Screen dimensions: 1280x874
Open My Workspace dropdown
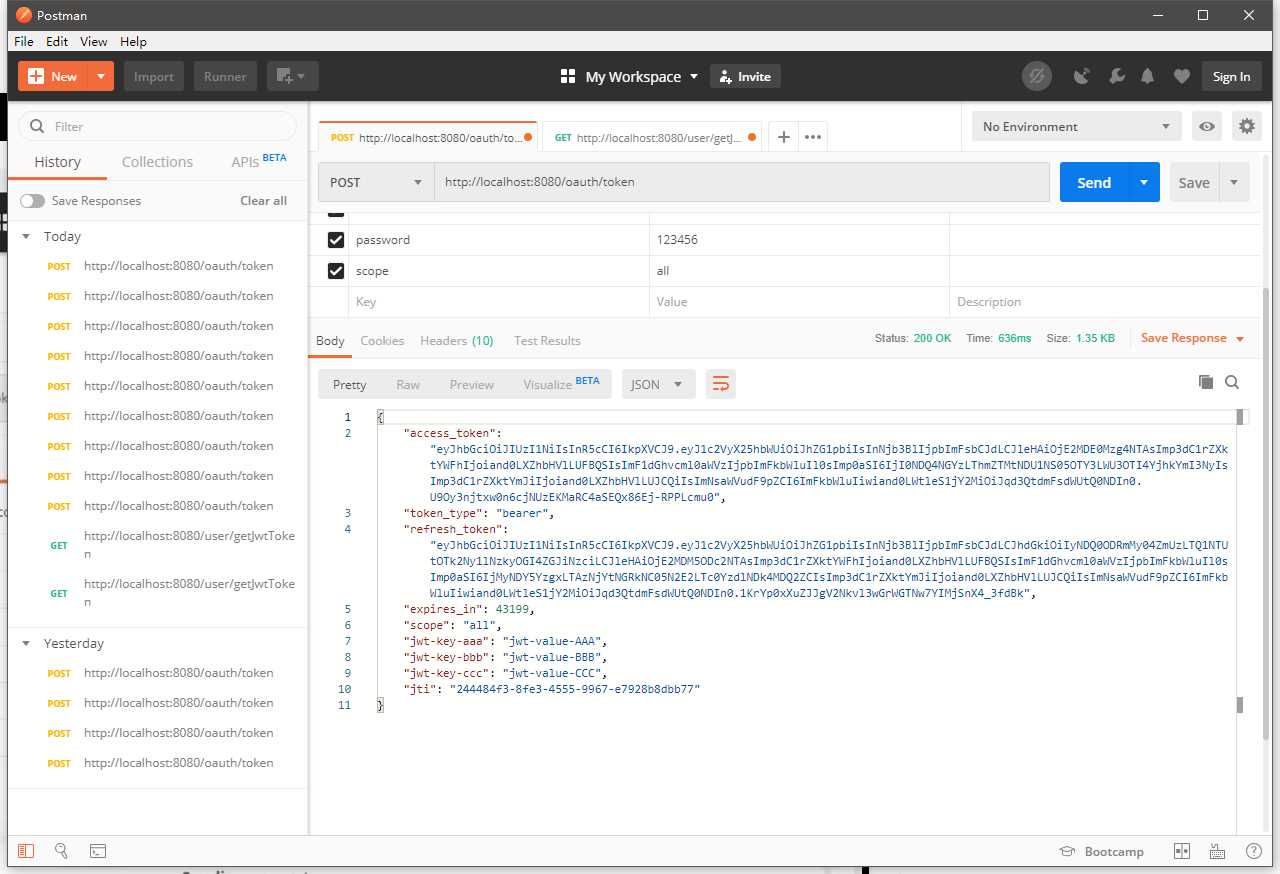coord(641,76)
